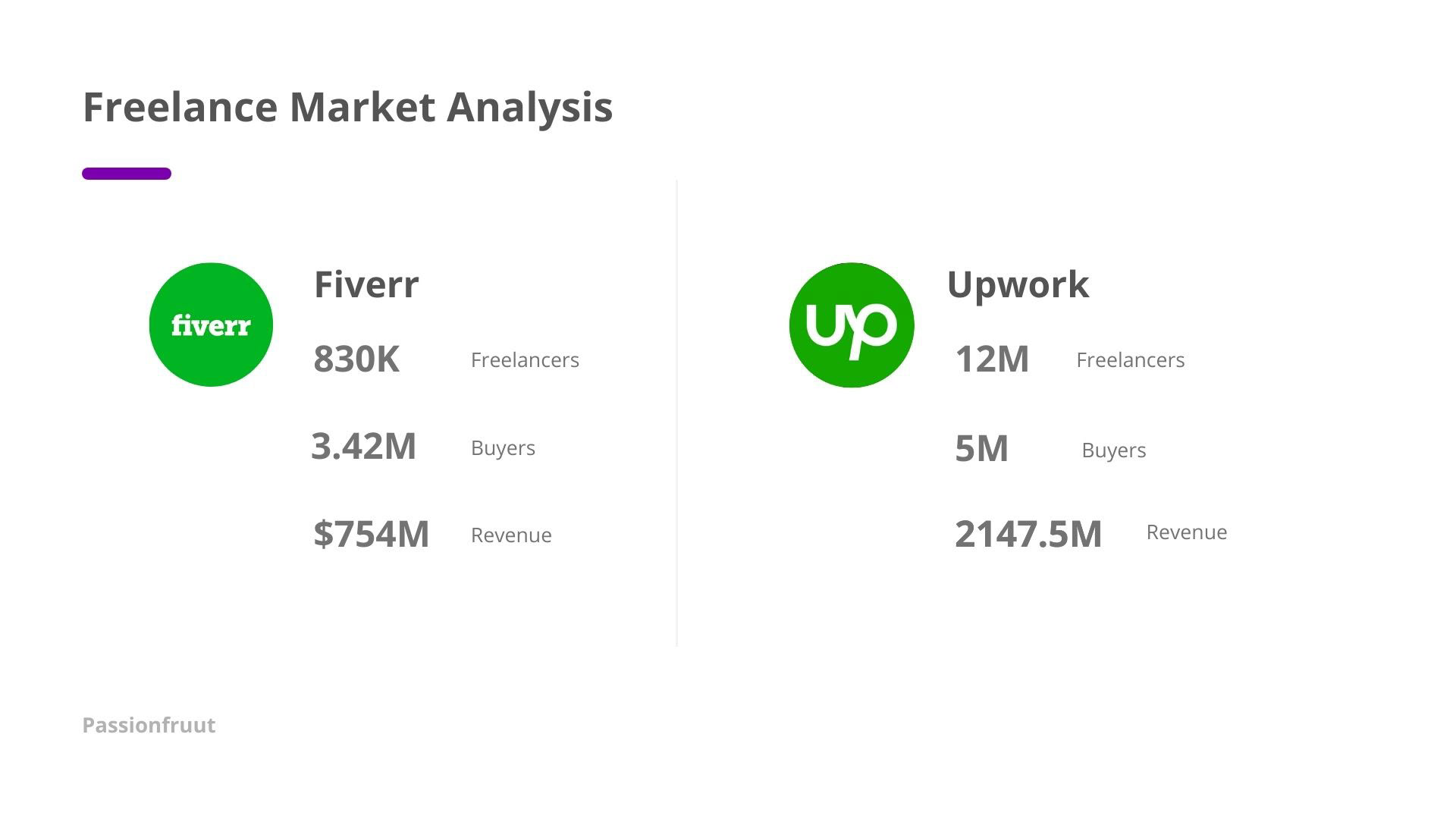
Task: Select the 3.42M buyers figure
Action: tap(364, 446)
